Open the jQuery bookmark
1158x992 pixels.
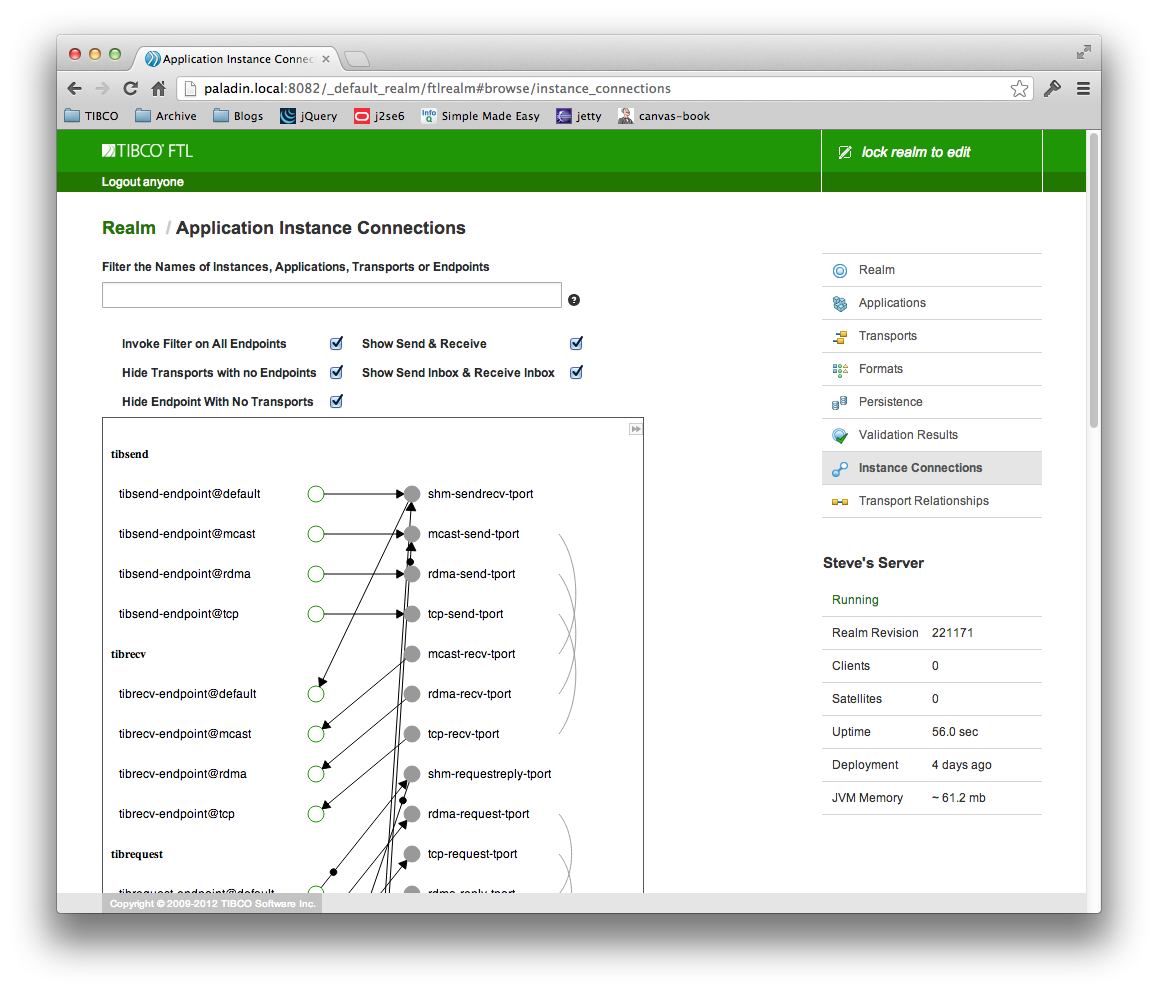tap(309, 116)
